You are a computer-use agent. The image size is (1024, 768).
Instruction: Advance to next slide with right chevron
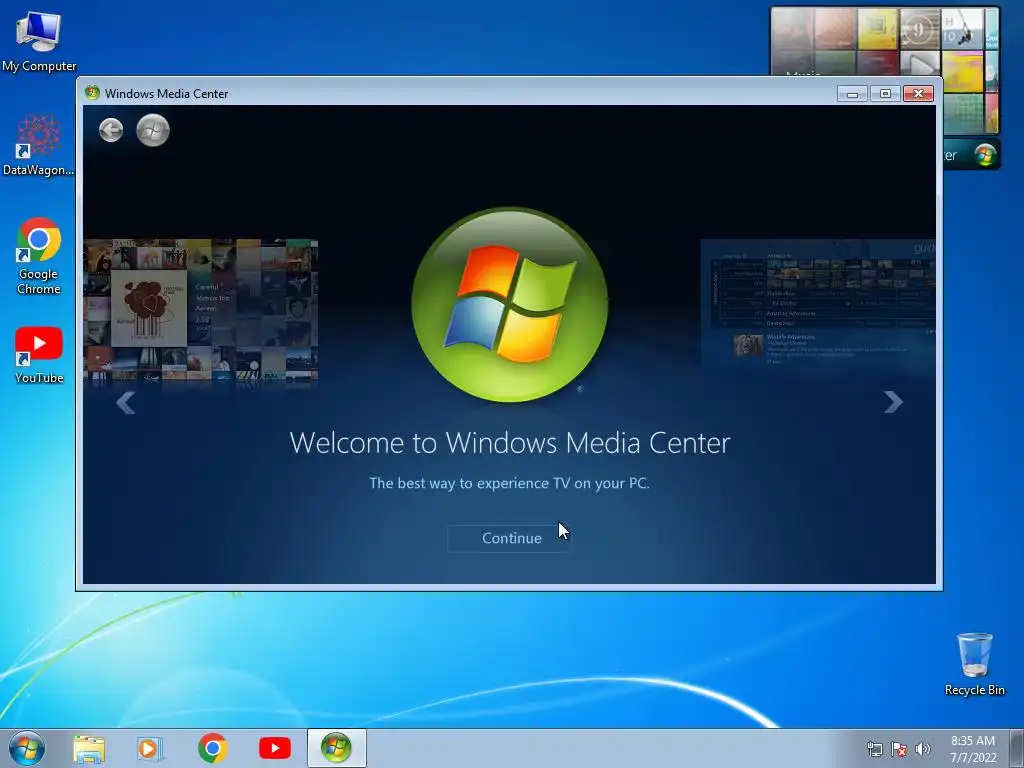click(x=893, y=402)
